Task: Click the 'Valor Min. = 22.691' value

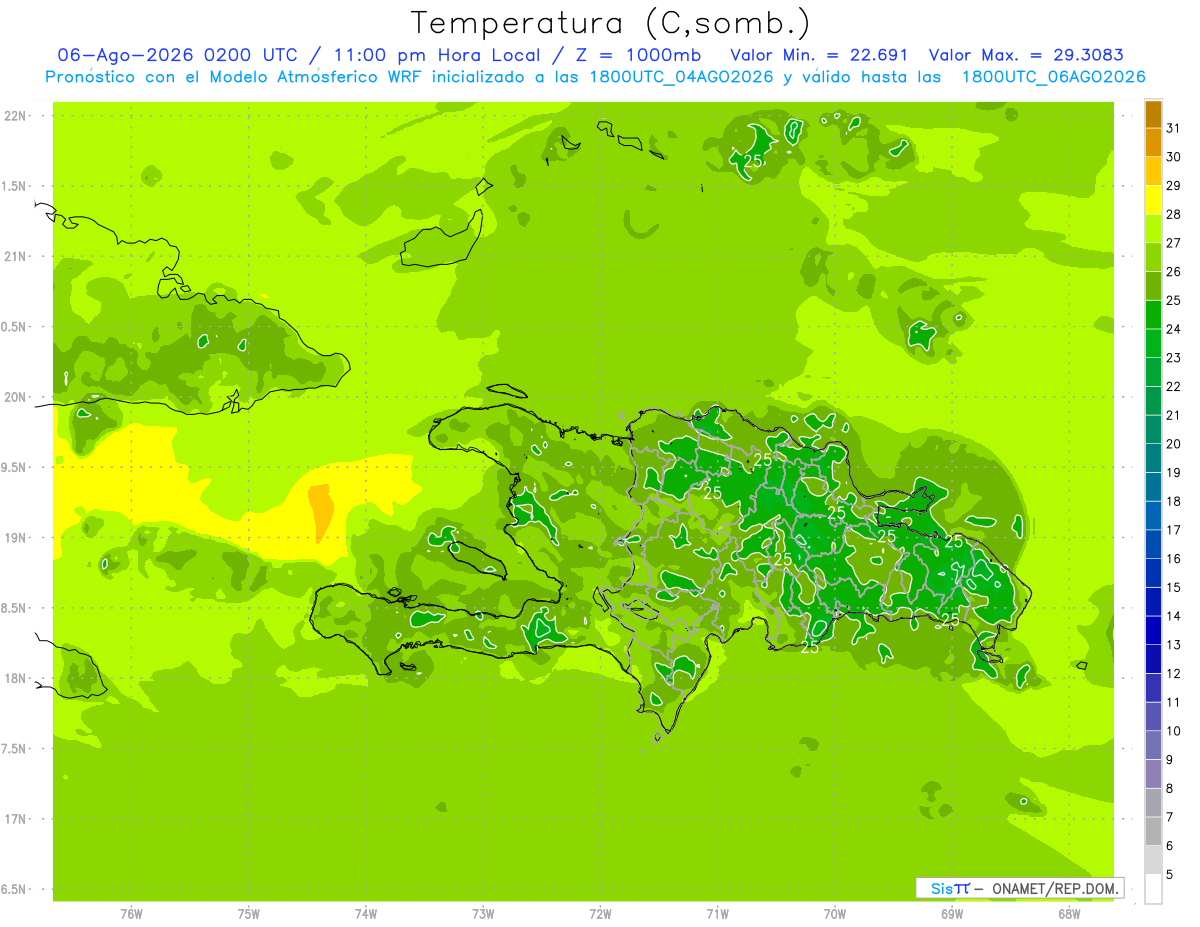Action: coord(819,55)
